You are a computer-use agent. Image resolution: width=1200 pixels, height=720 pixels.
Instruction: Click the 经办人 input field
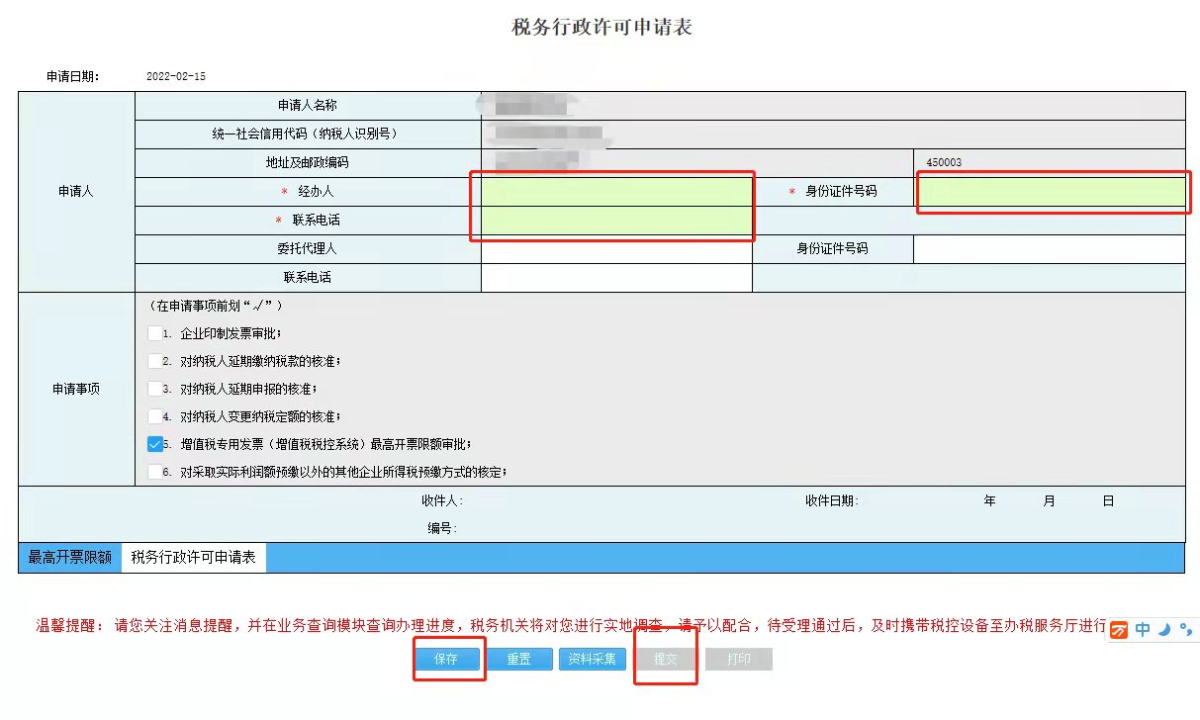(616, 191)
